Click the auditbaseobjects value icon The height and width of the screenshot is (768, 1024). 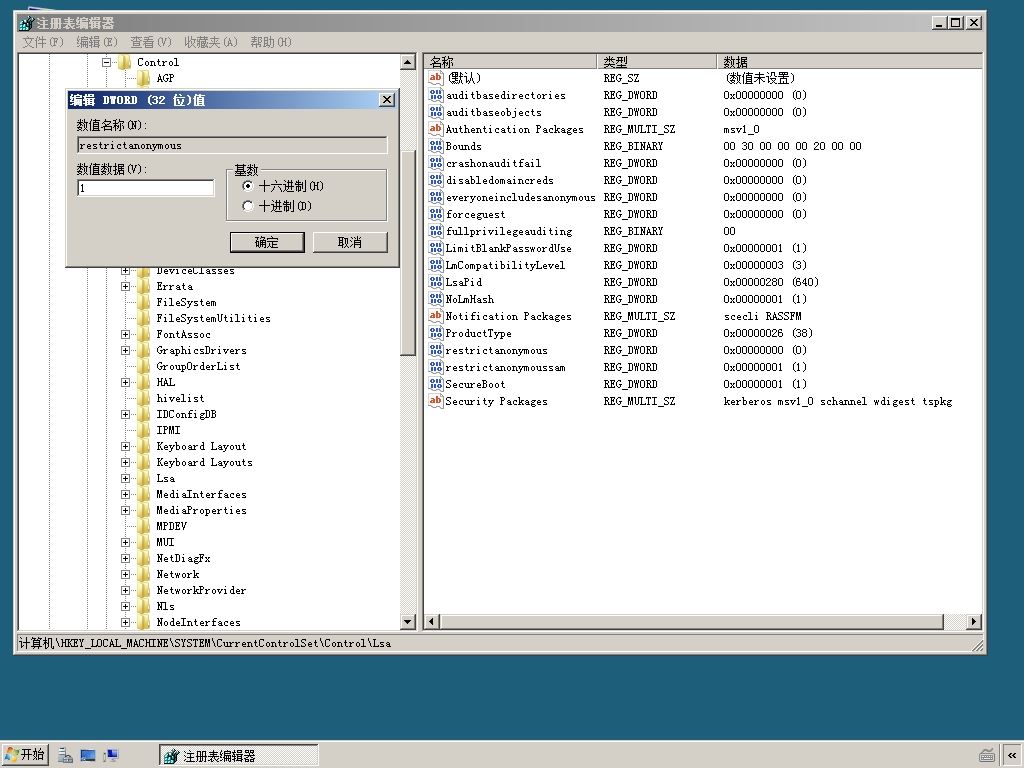[x=436, y=112]
